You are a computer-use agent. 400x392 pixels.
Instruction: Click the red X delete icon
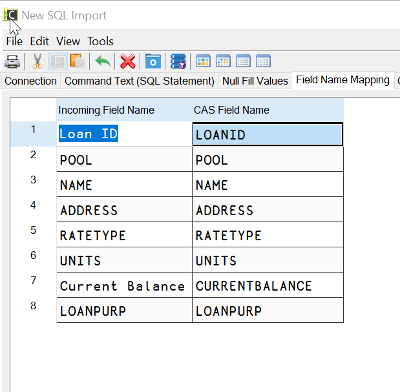click(x=128, y=62)
